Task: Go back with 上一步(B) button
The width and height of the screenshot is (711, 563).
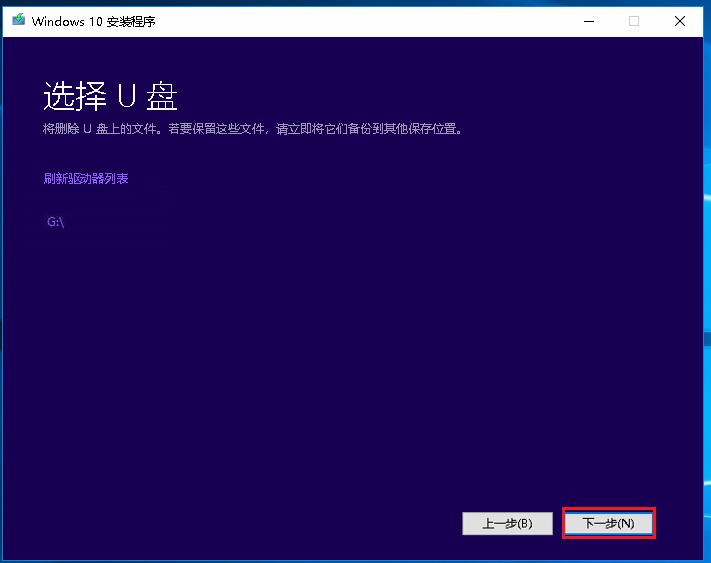Action: point(507,524)
